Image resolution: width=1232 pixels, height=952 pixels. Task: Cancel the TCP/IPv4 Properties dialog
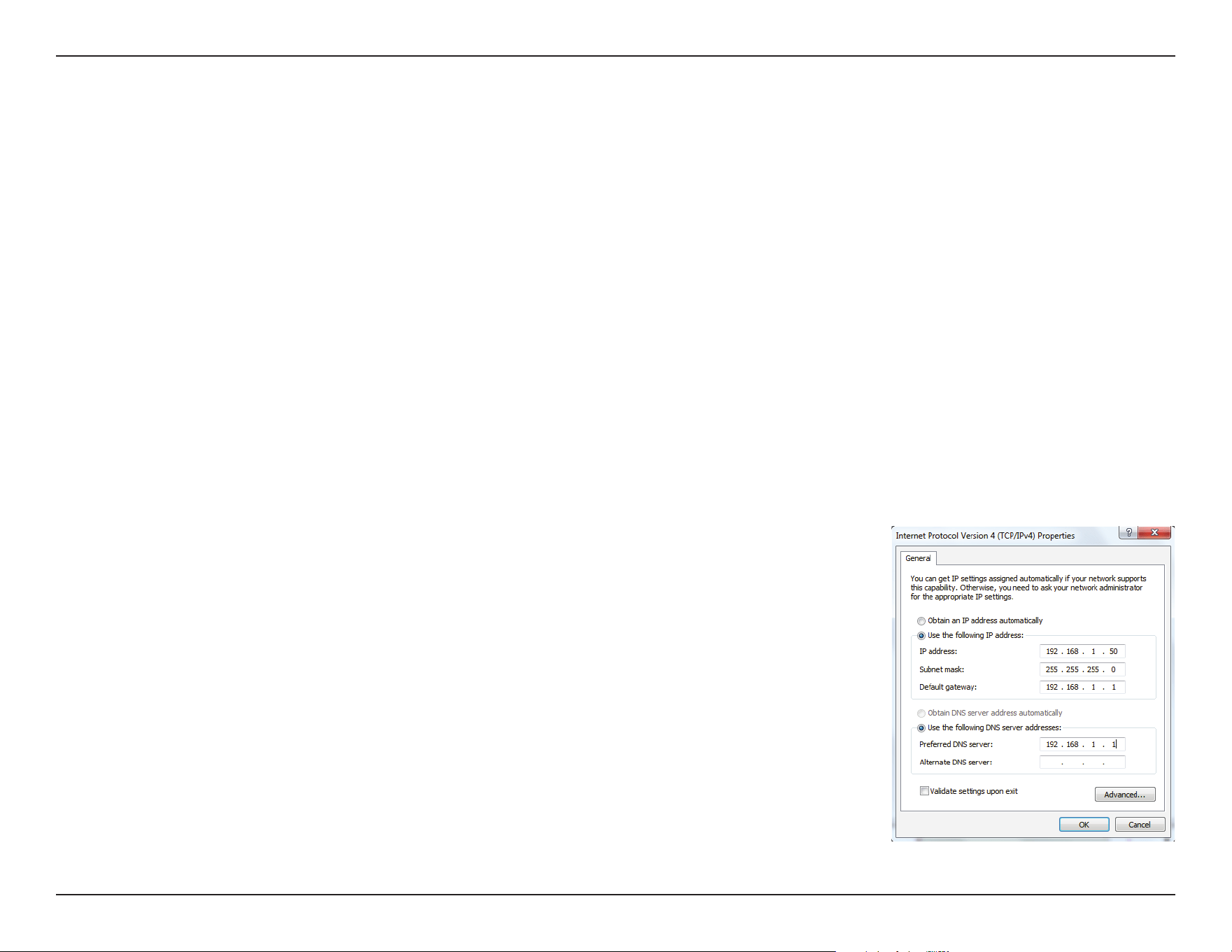(1140, 825)
